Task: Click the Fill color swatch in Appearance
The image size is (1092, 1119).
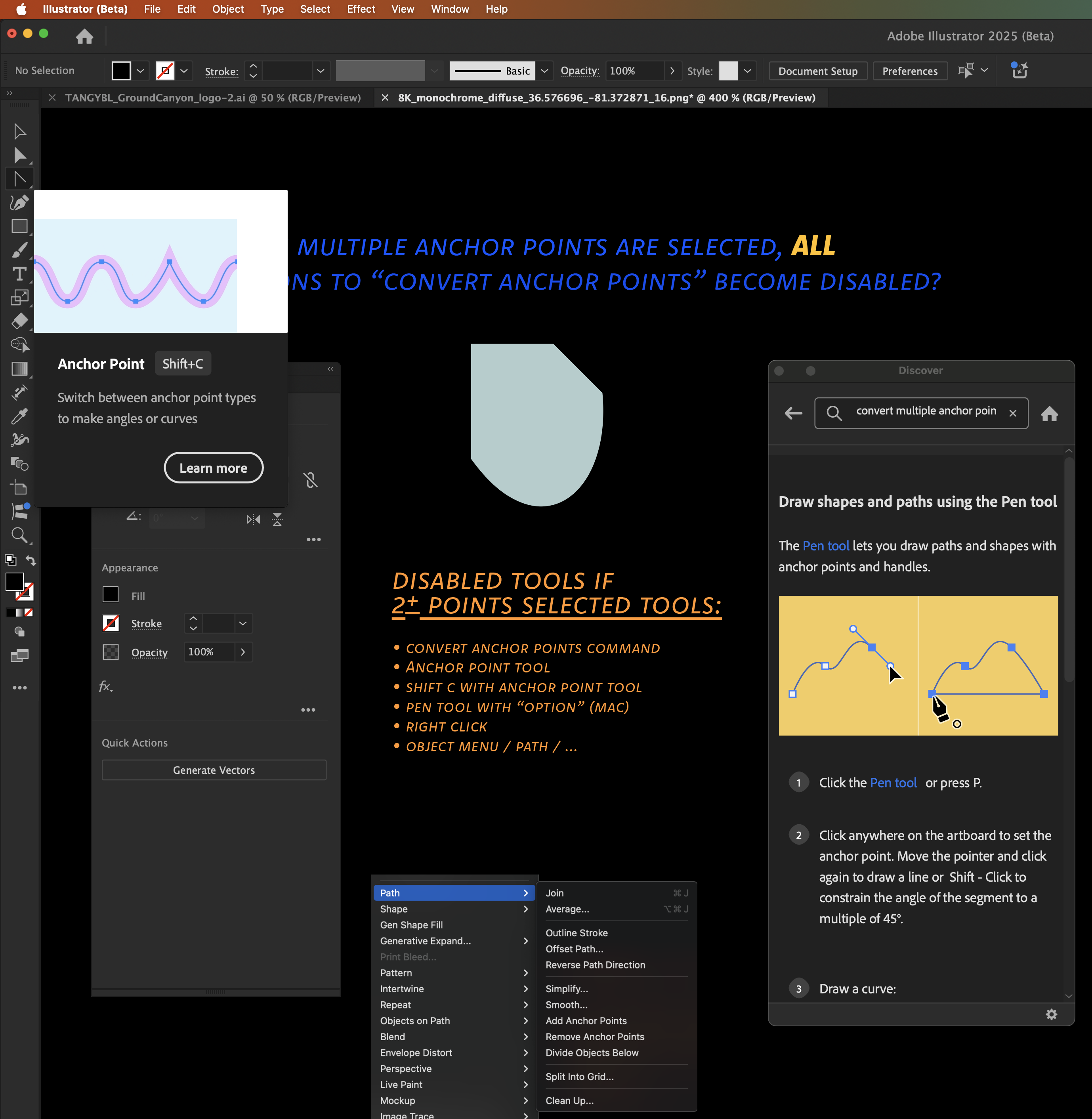Action: point(111,595)
